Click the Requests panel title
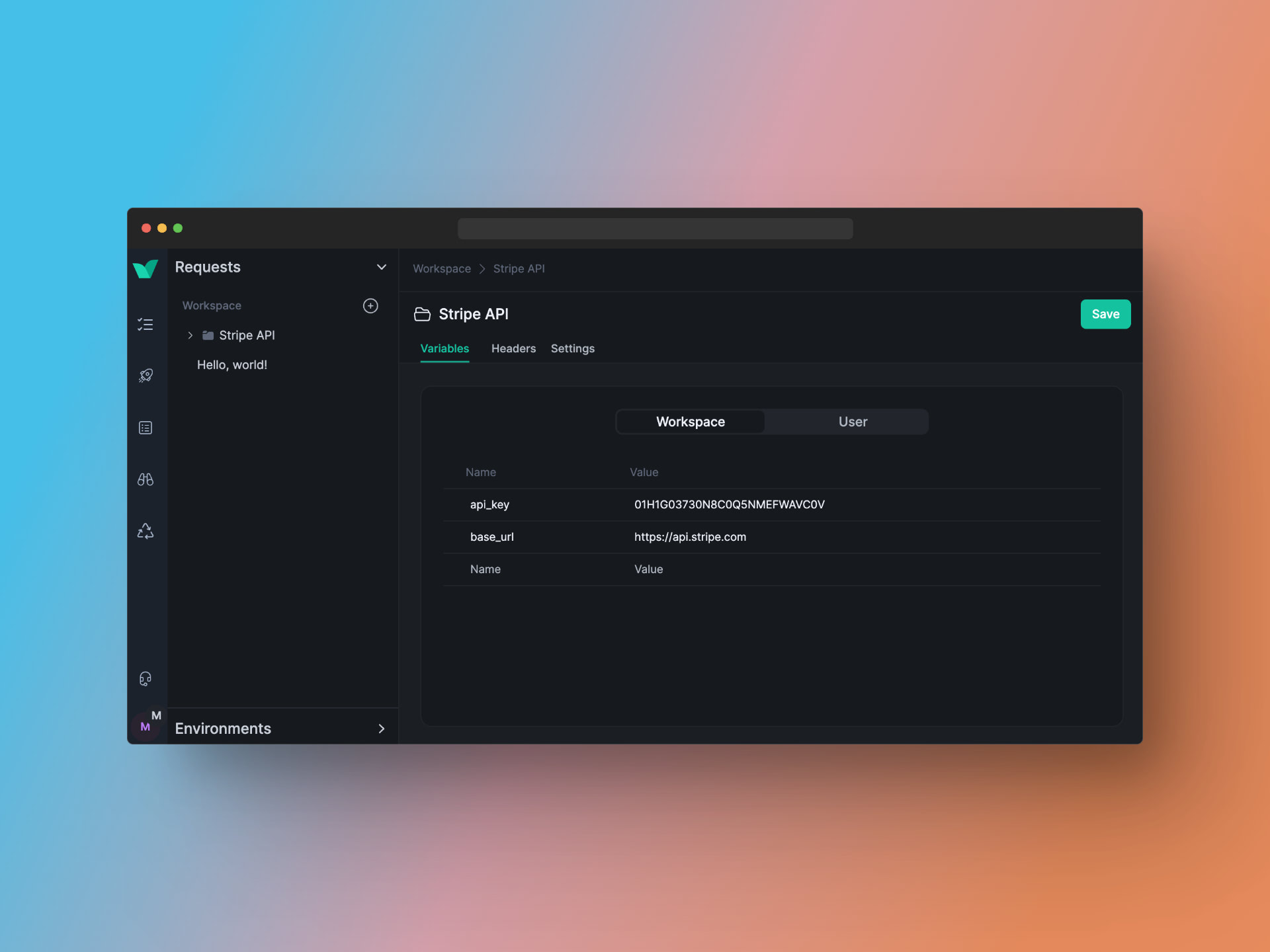 coord(208,267)
